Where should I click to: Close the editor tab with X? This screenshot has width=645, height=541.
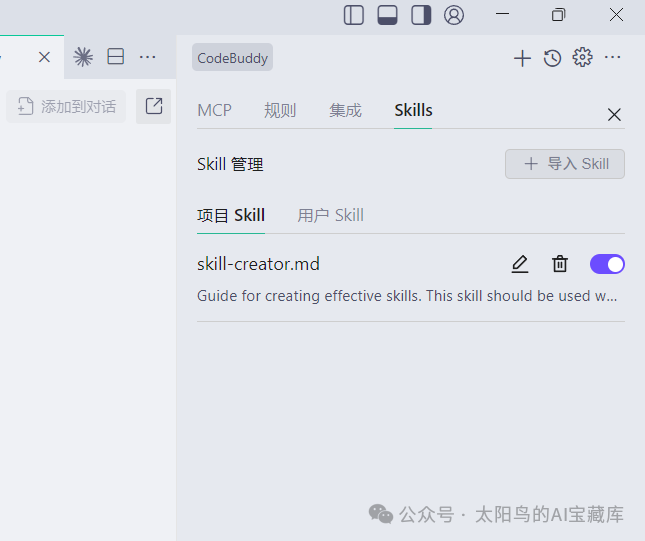pyautogui.click(x=44, y=57)
